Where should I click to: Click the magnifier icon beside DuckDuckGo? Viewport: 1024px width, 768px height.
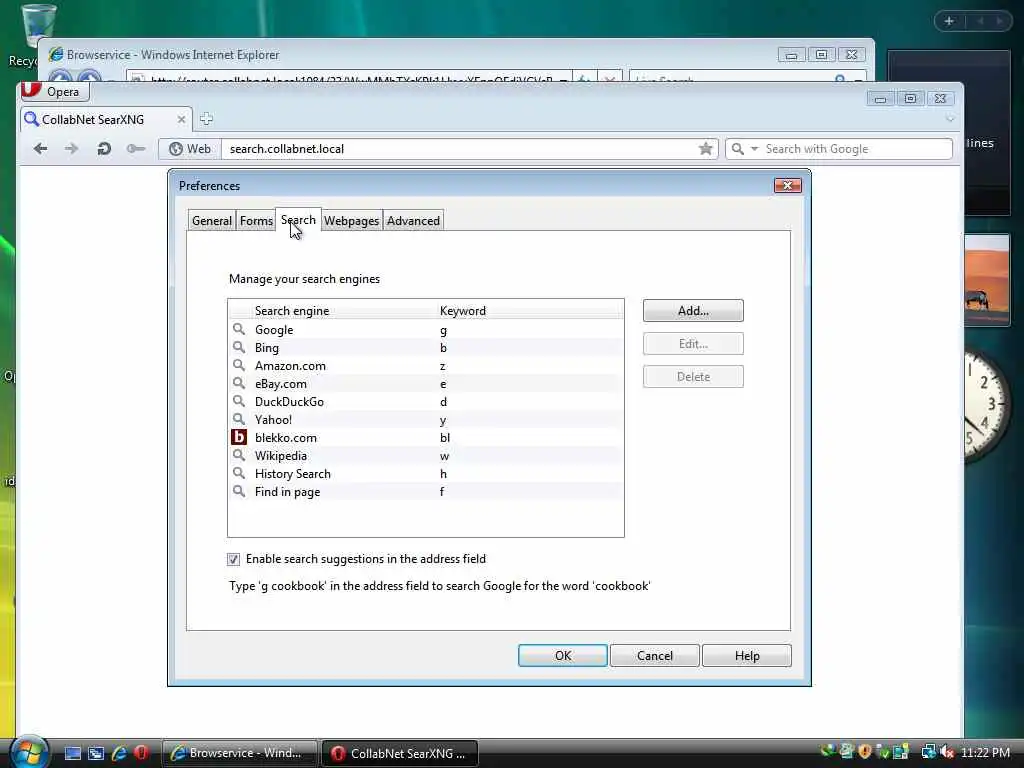[239, 401]
